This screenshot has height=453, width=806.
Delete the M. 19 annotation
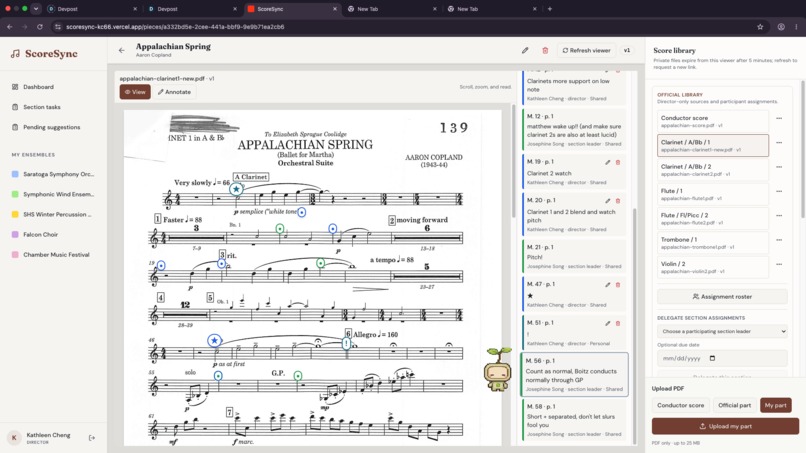pyautogui.click(x=618, y=162)
